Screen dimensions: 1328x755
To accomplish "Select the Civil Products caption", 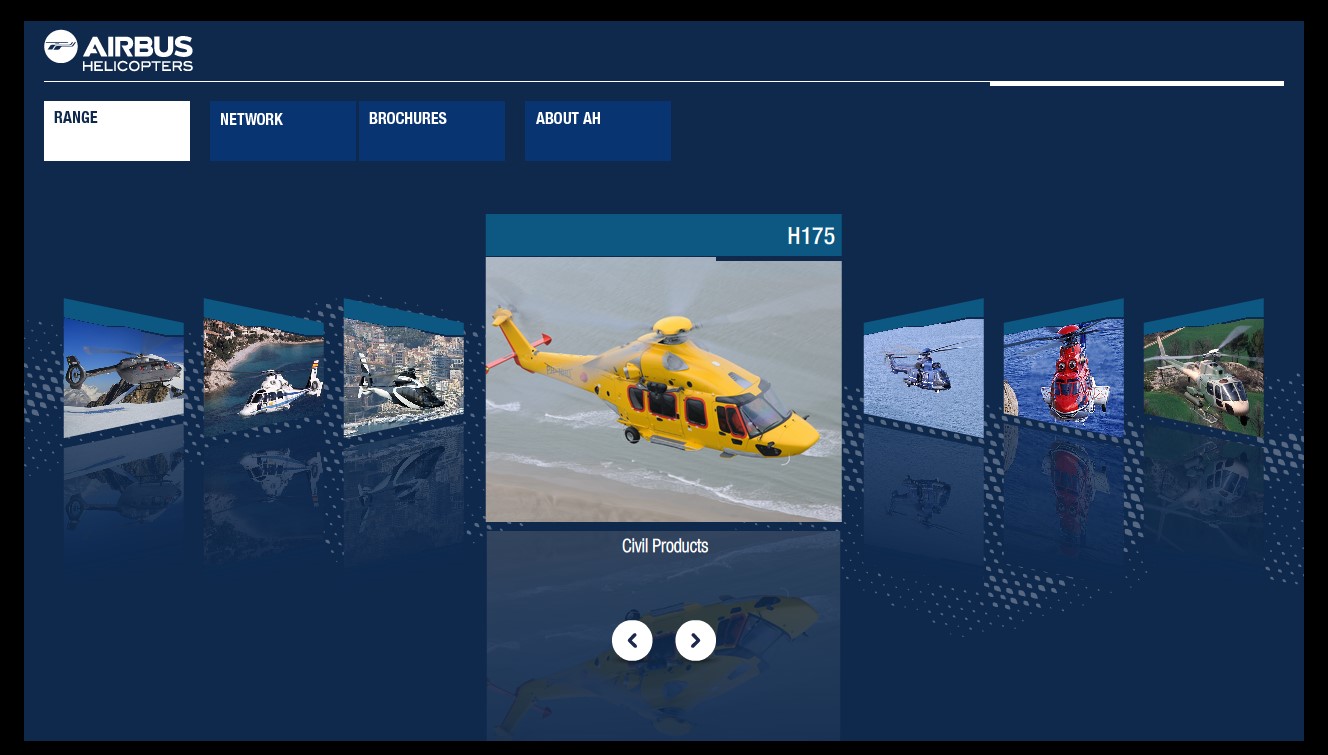I will pyautogui.click(x=665, y=546).
